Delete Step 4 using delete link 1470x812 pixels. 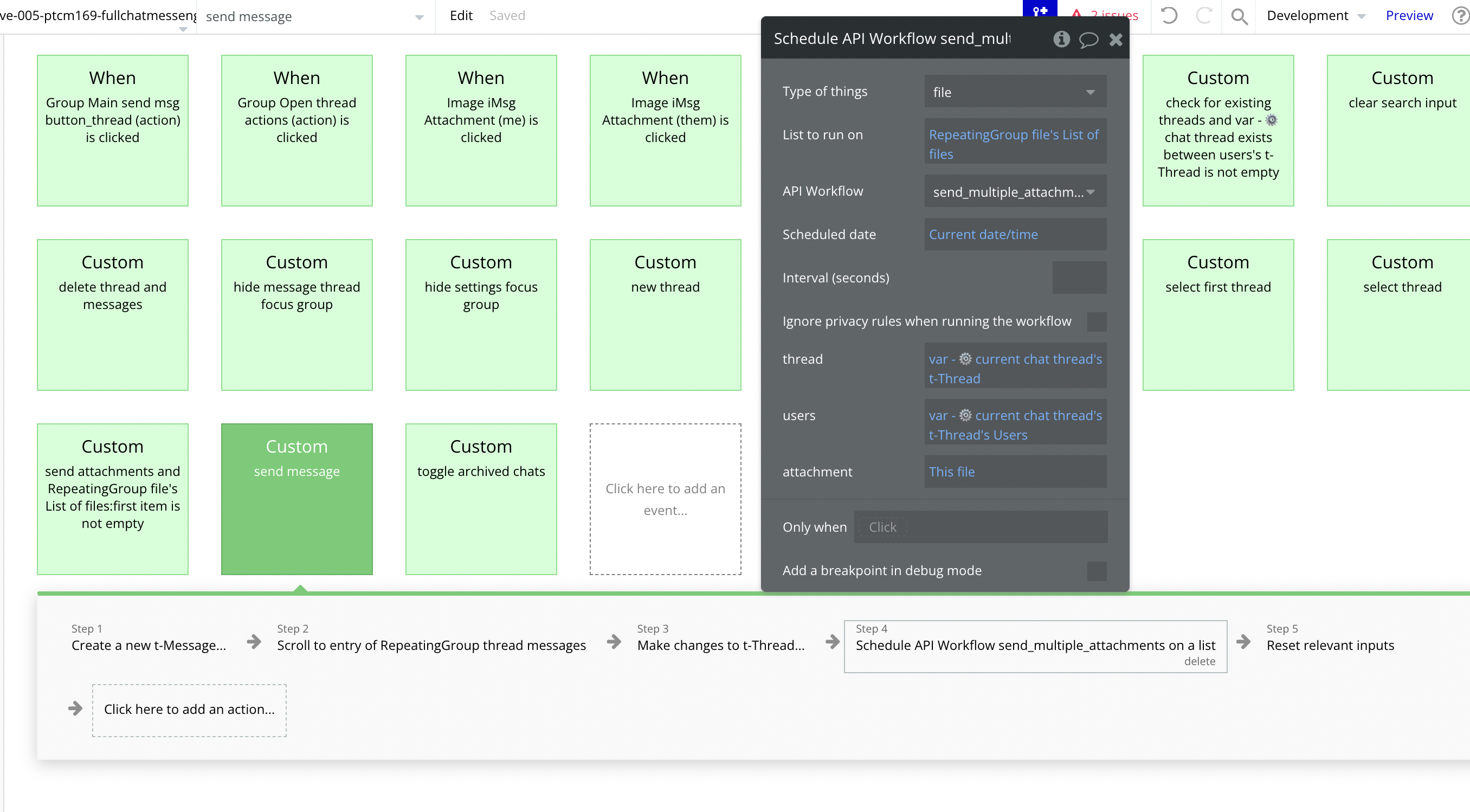1199,661
